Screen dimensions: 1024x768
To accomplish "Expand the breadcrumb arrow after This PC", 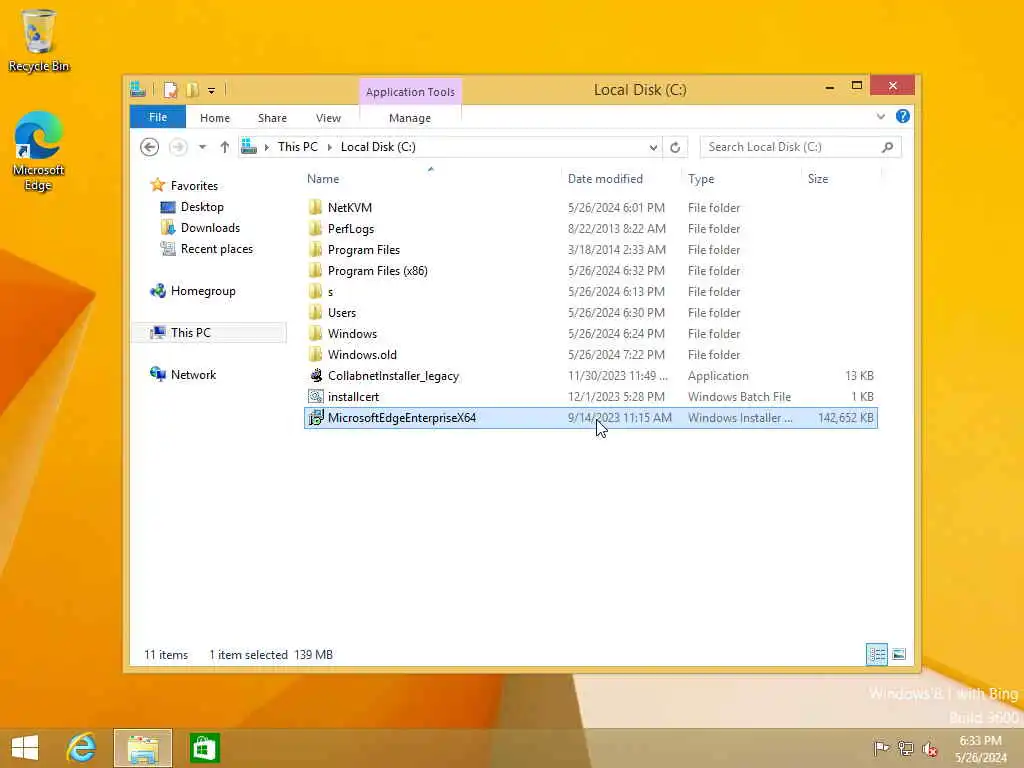I will pyautogui.click(x=329, y=147).
